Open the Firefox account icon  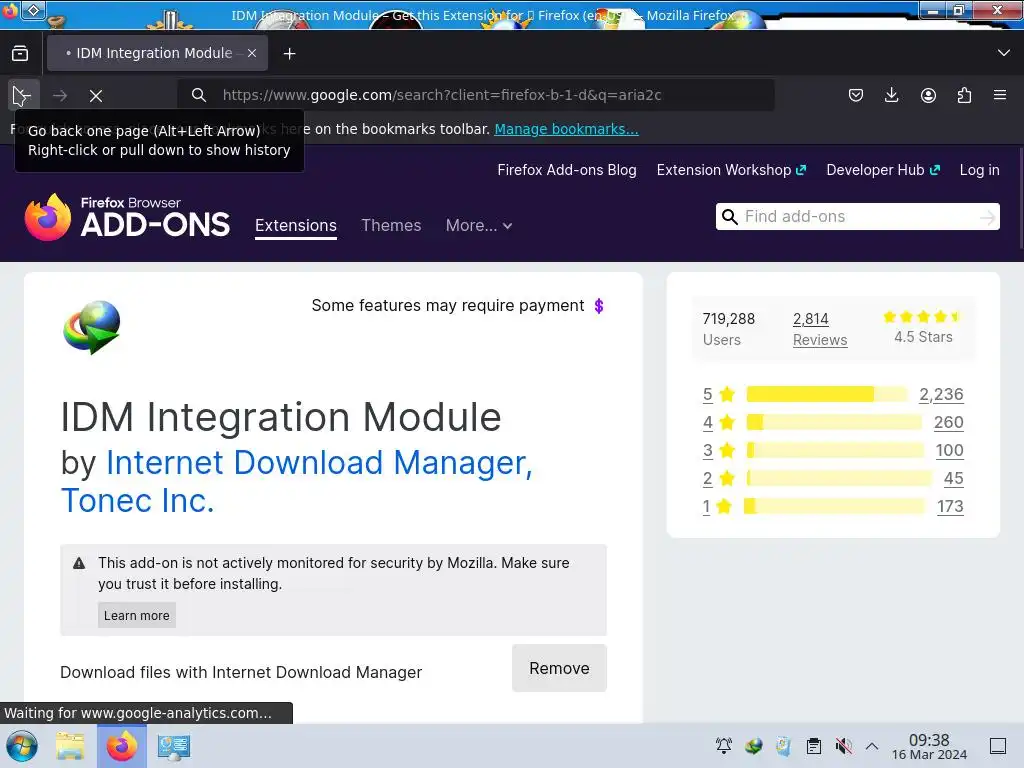(x=928, y=95)
